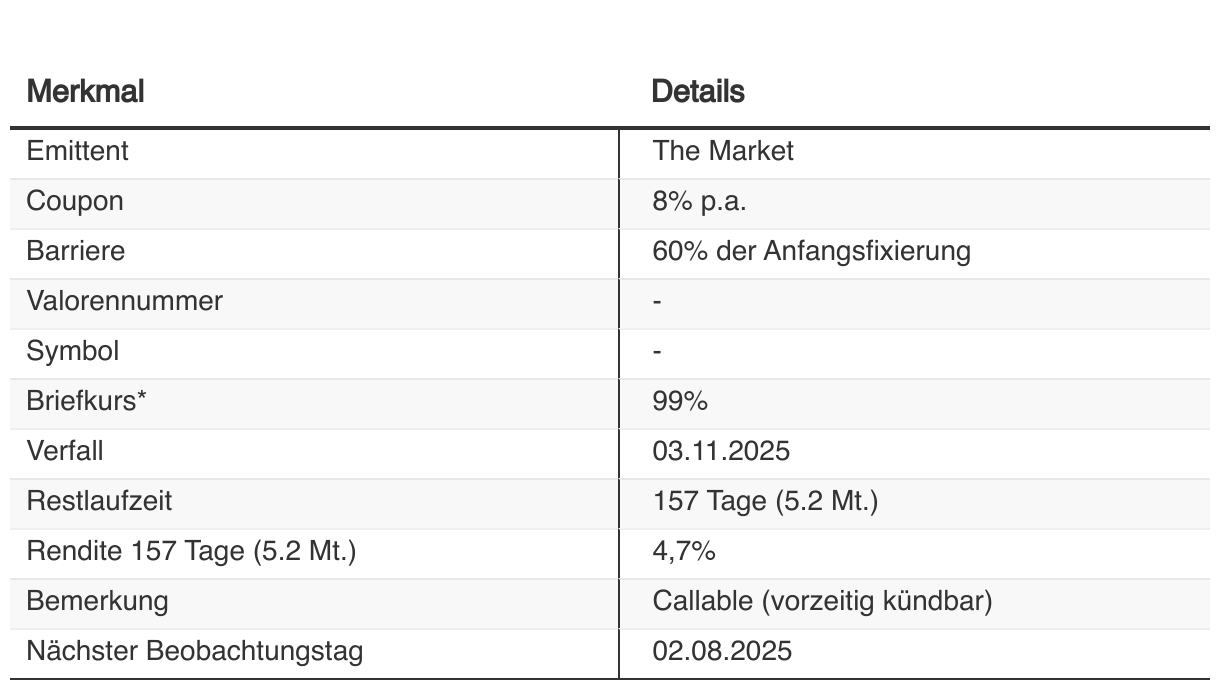Click the observation date 02.08.2025
This screenshot has height=690, width=1220.
[722, 652]
